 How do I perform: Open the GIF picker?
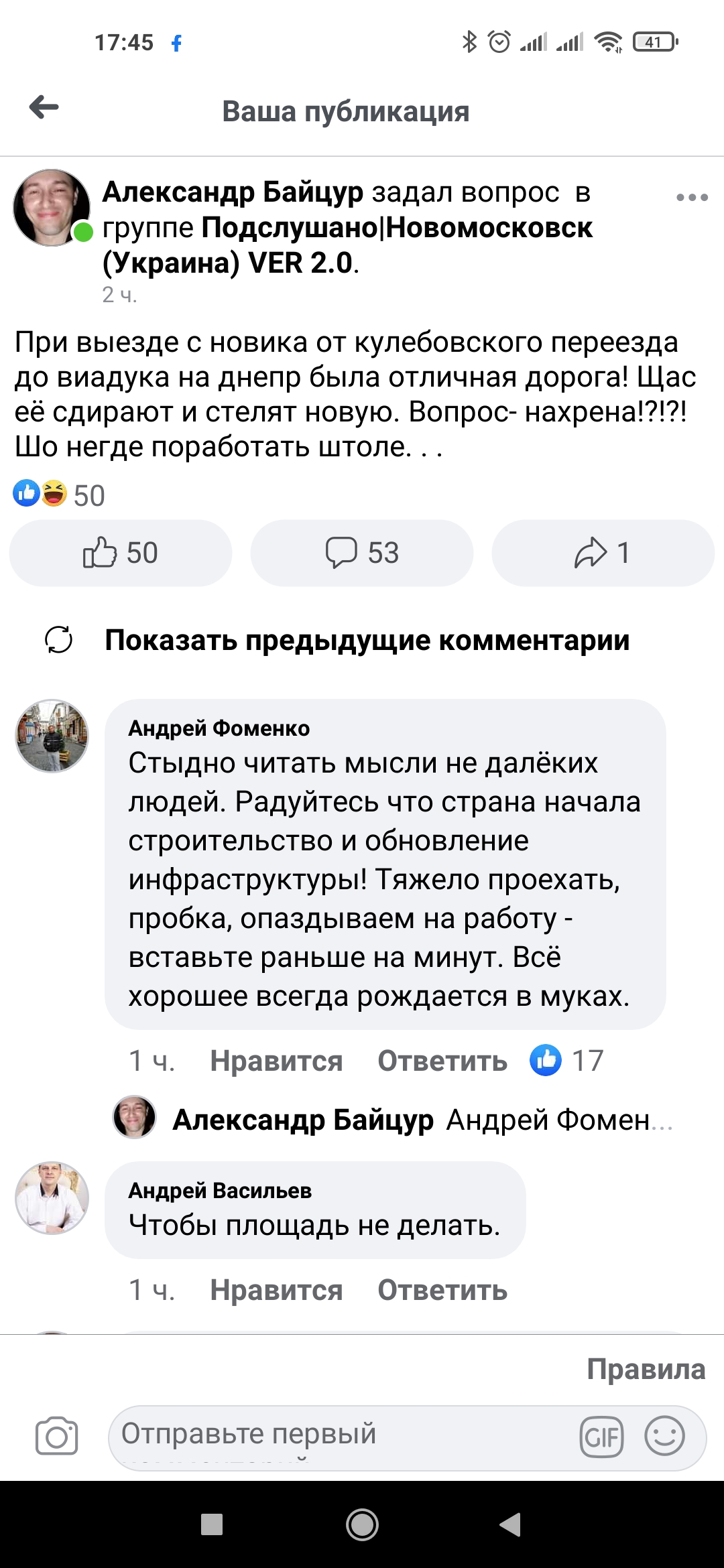tap(601, 1436)
